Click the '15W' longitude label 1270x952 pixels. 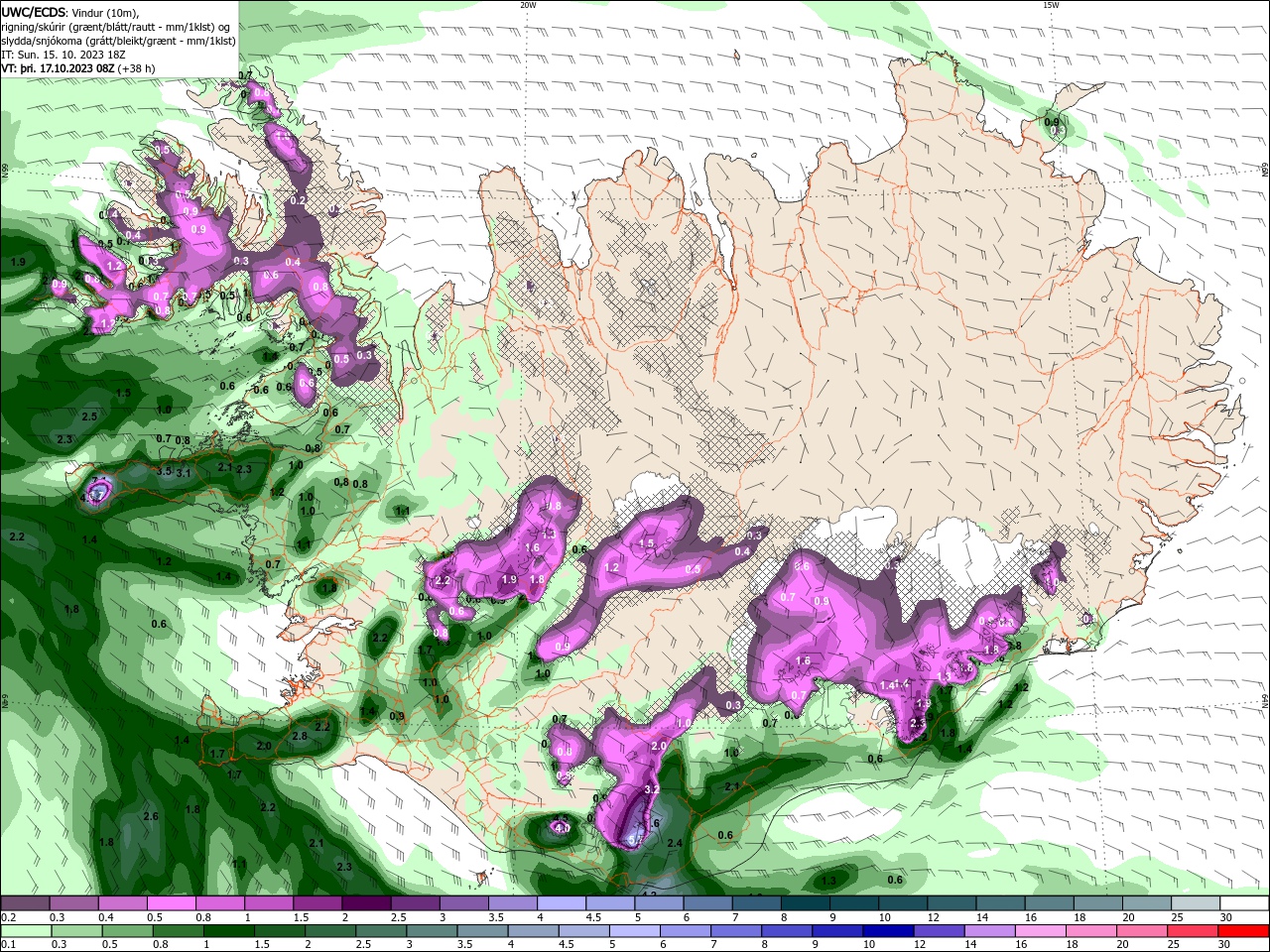point(1051,4)
